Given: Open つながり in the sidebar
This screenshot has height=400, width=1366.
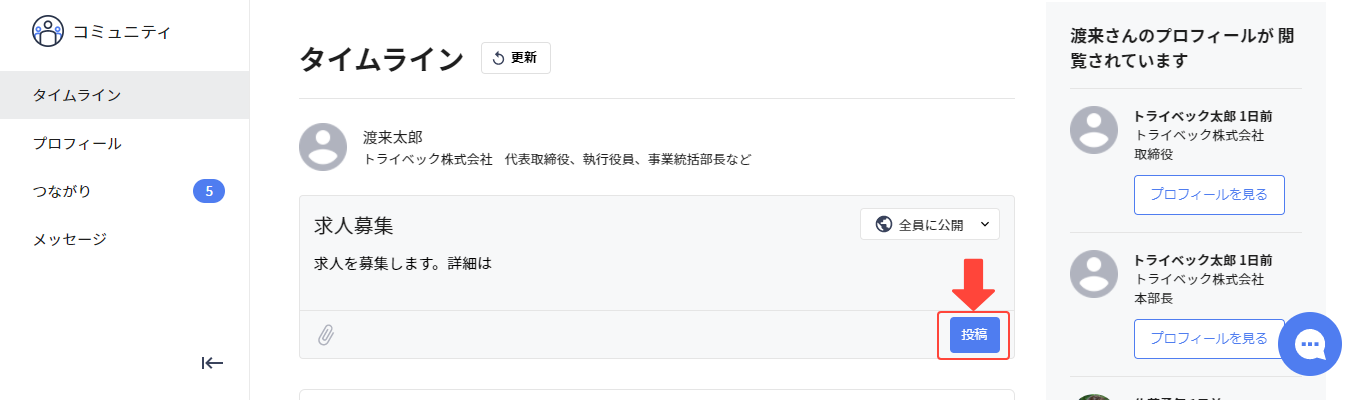Looking at the screenshot, I should click(124, 191).
